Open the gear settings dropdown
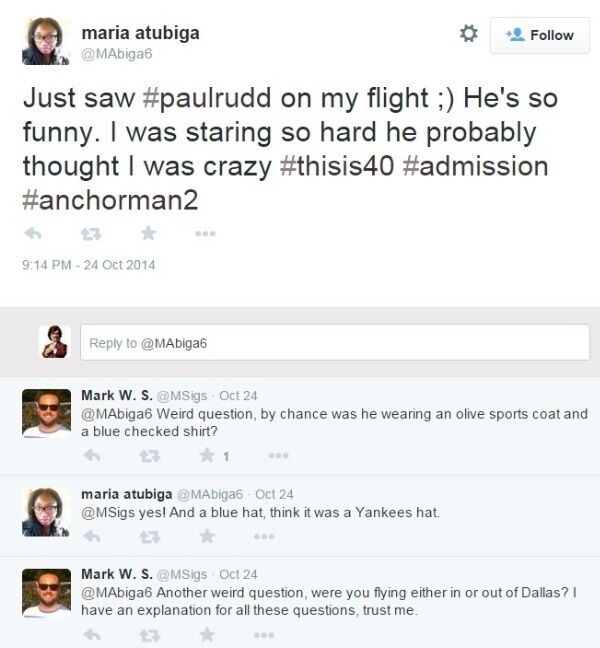This screenshot has width=600, height=648. coord(468,34)
